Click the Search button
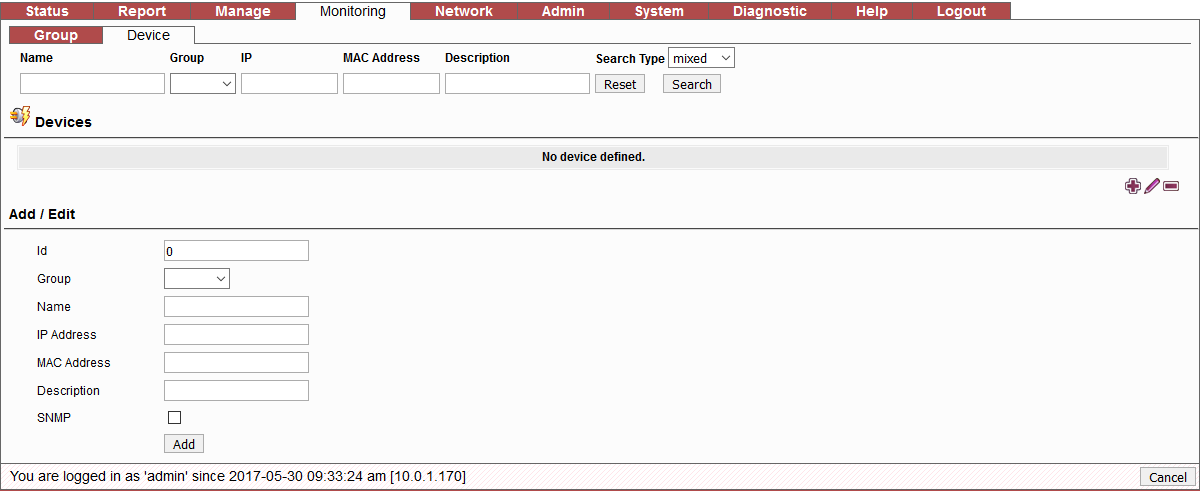This screenshot has width=1203, height=491. pyautogui.click(x=692, y=85)
